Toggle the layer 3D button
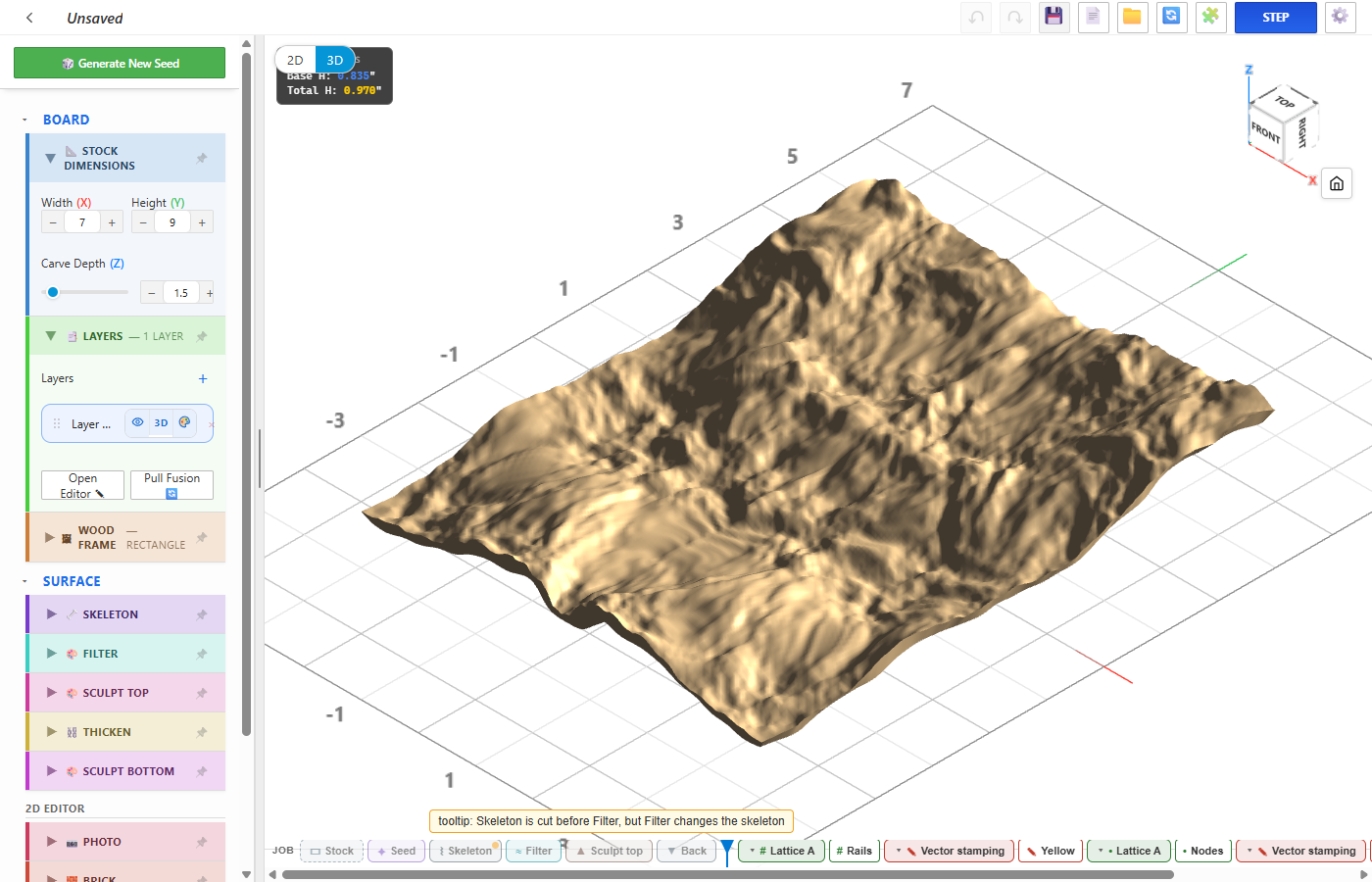This screenshot has width=1372, height=882. (161, 422)
